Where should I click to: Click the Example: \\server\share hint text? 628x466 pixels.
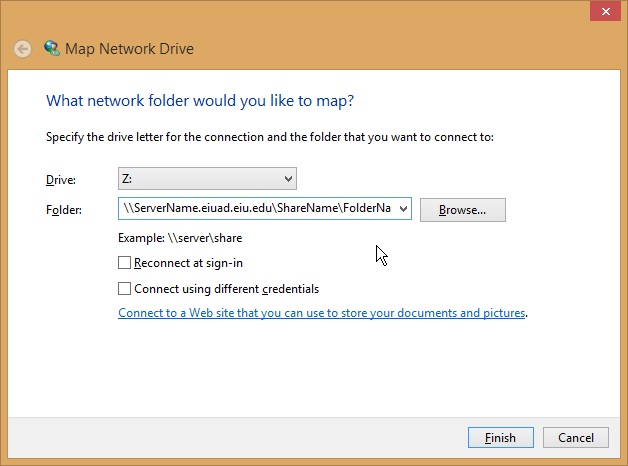180,238
